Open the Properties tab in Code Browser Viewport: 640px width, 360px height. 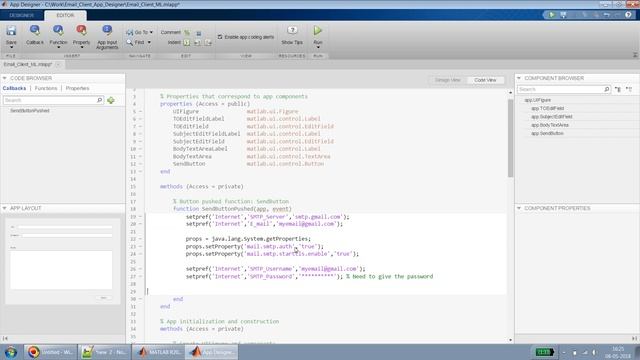77,88
